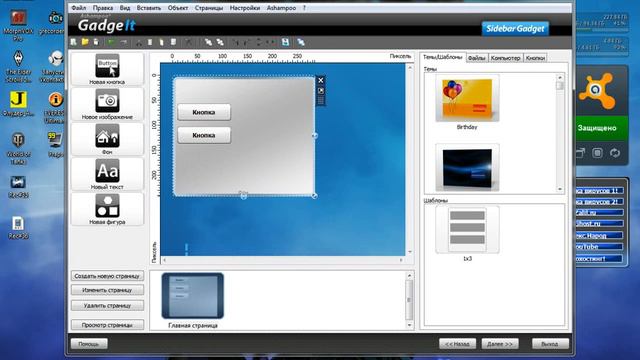This screenshot has width=640, height=360.
Task: Click the Помощь button
Action: click(89, 344)
